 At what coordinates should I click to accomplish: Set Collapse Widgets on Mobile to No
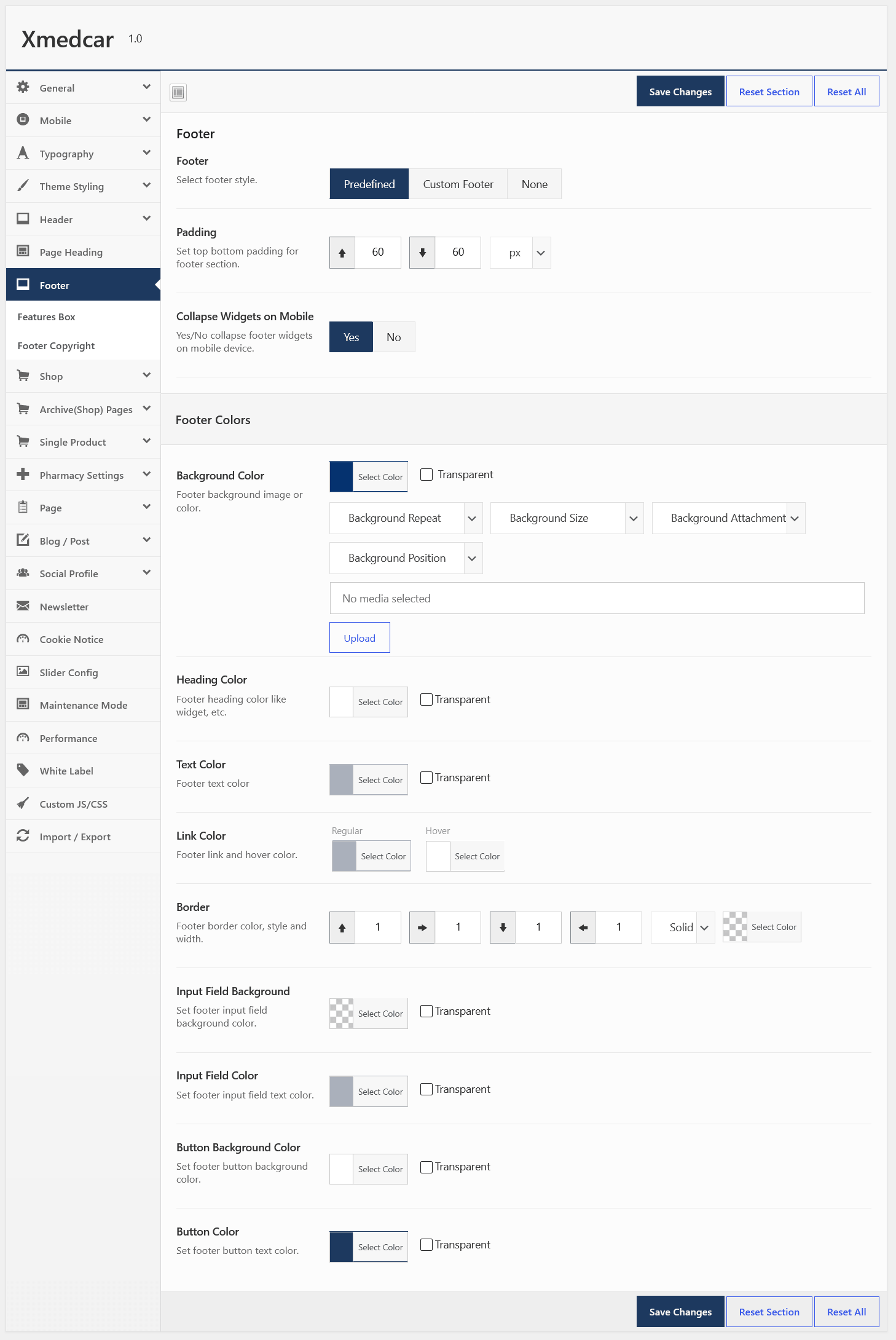[394, 337]
